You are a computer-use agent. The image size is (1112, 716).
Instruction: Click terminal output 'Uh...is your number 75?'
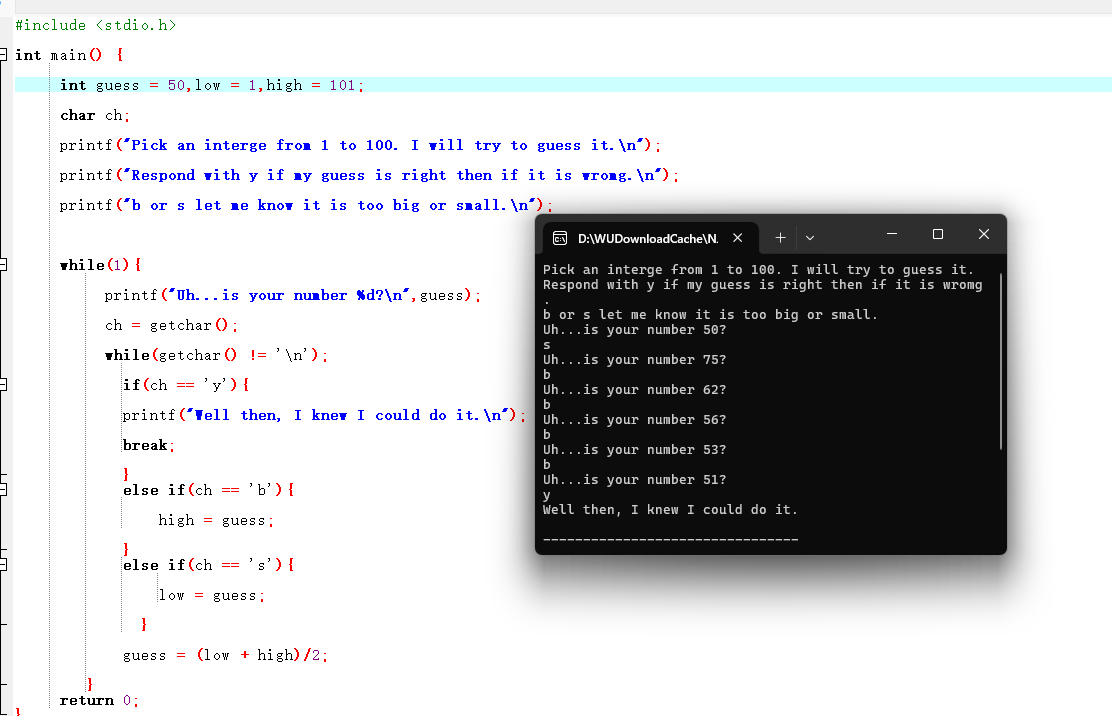click(635, 359)
